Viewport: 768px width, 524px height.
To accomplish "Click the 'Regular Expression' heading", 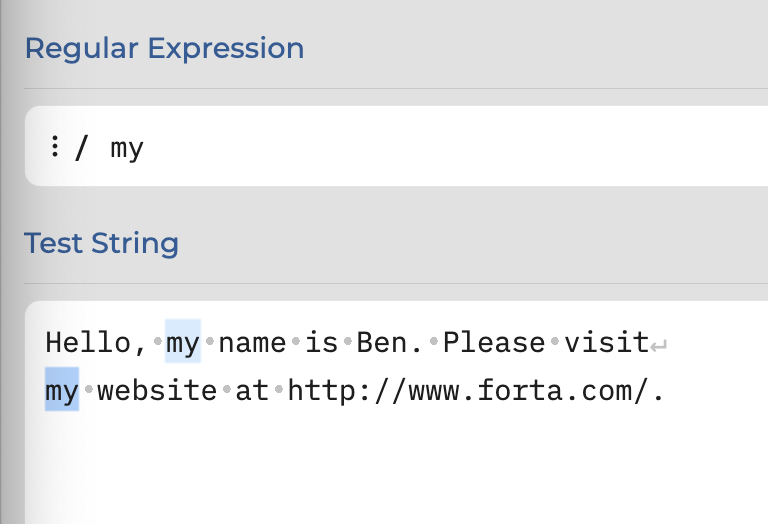I will [165, 48].
